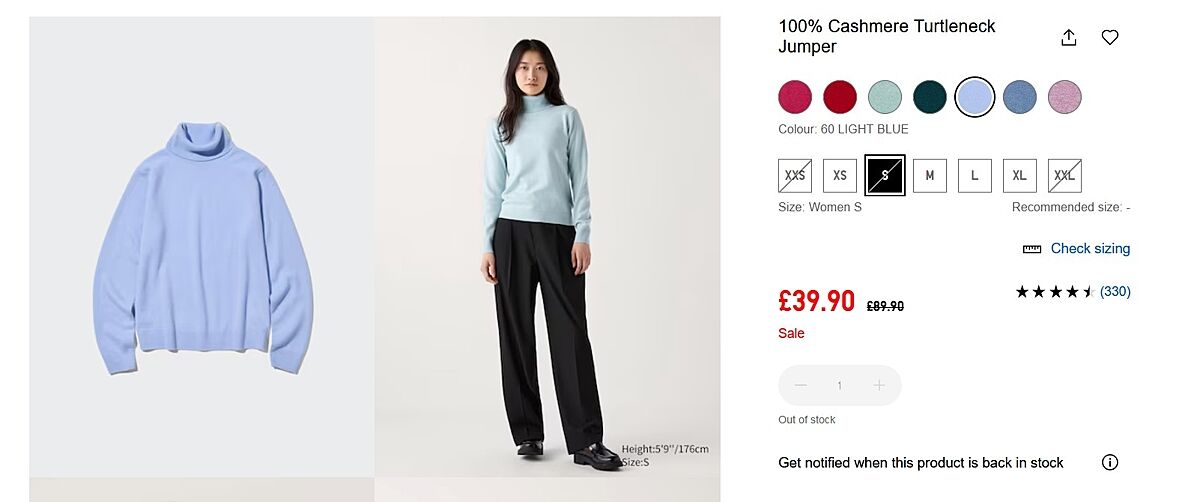Pick size XXL

tap(1065, 175)
